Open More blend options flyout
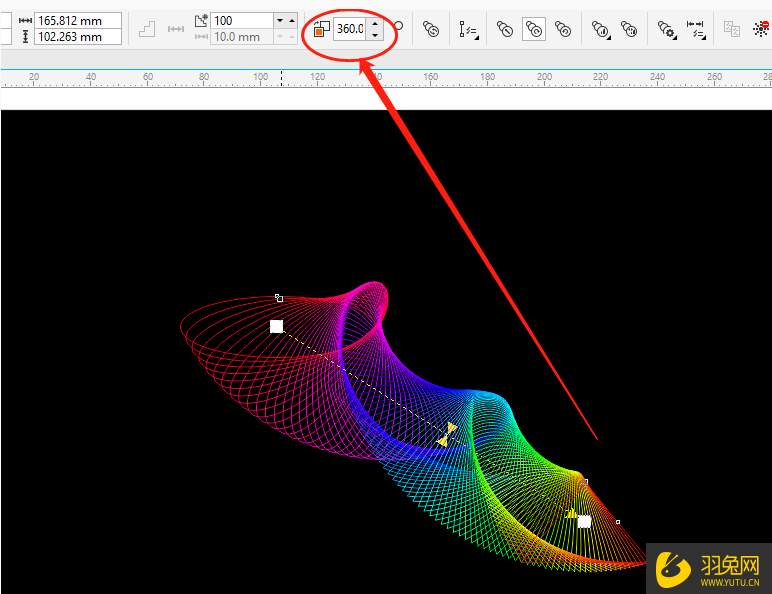 click(x=667, y=30)
